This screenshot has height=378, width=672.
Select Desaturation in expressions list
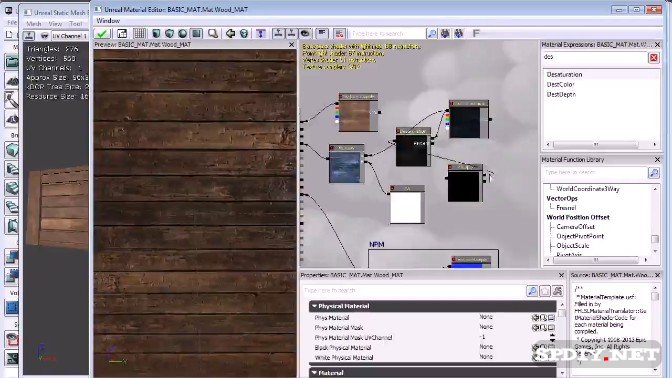(x=564, y=75)
